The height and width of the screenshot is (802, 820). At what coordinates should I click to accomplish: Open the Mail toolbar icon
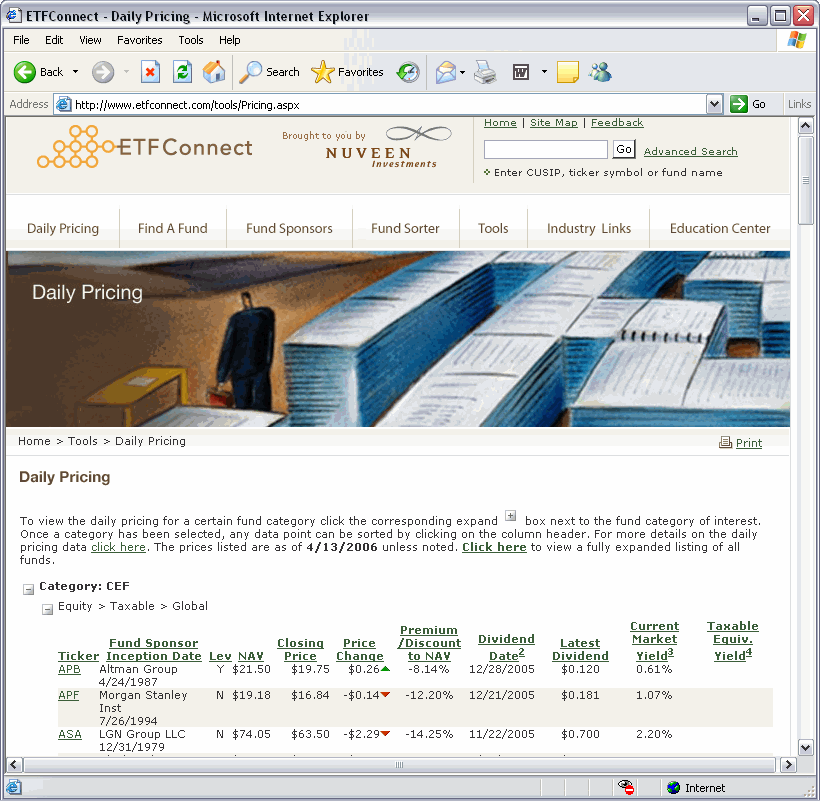446,72
